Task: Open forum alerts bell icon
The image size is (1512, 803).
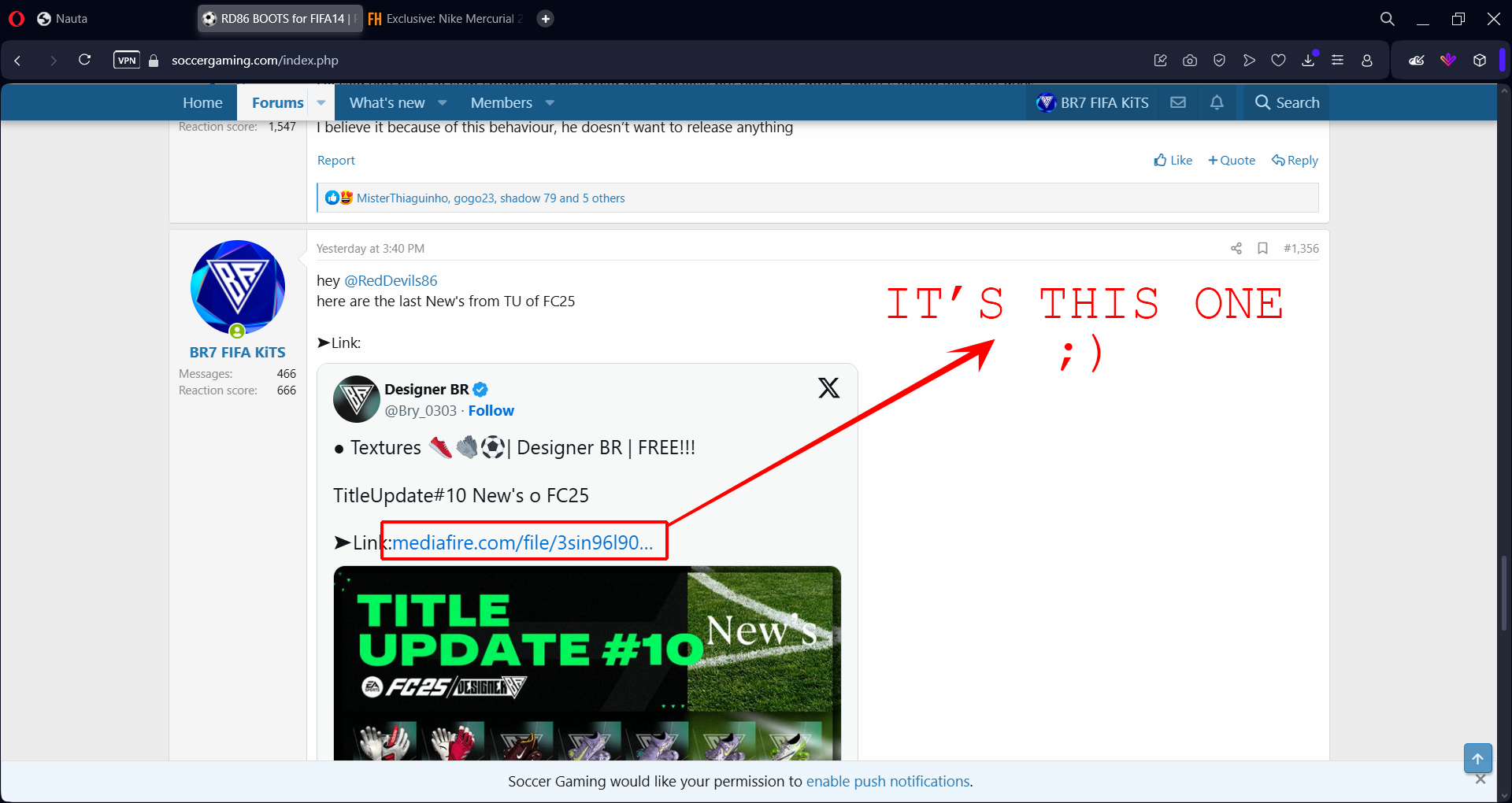Action: (x=1217, y=102)
